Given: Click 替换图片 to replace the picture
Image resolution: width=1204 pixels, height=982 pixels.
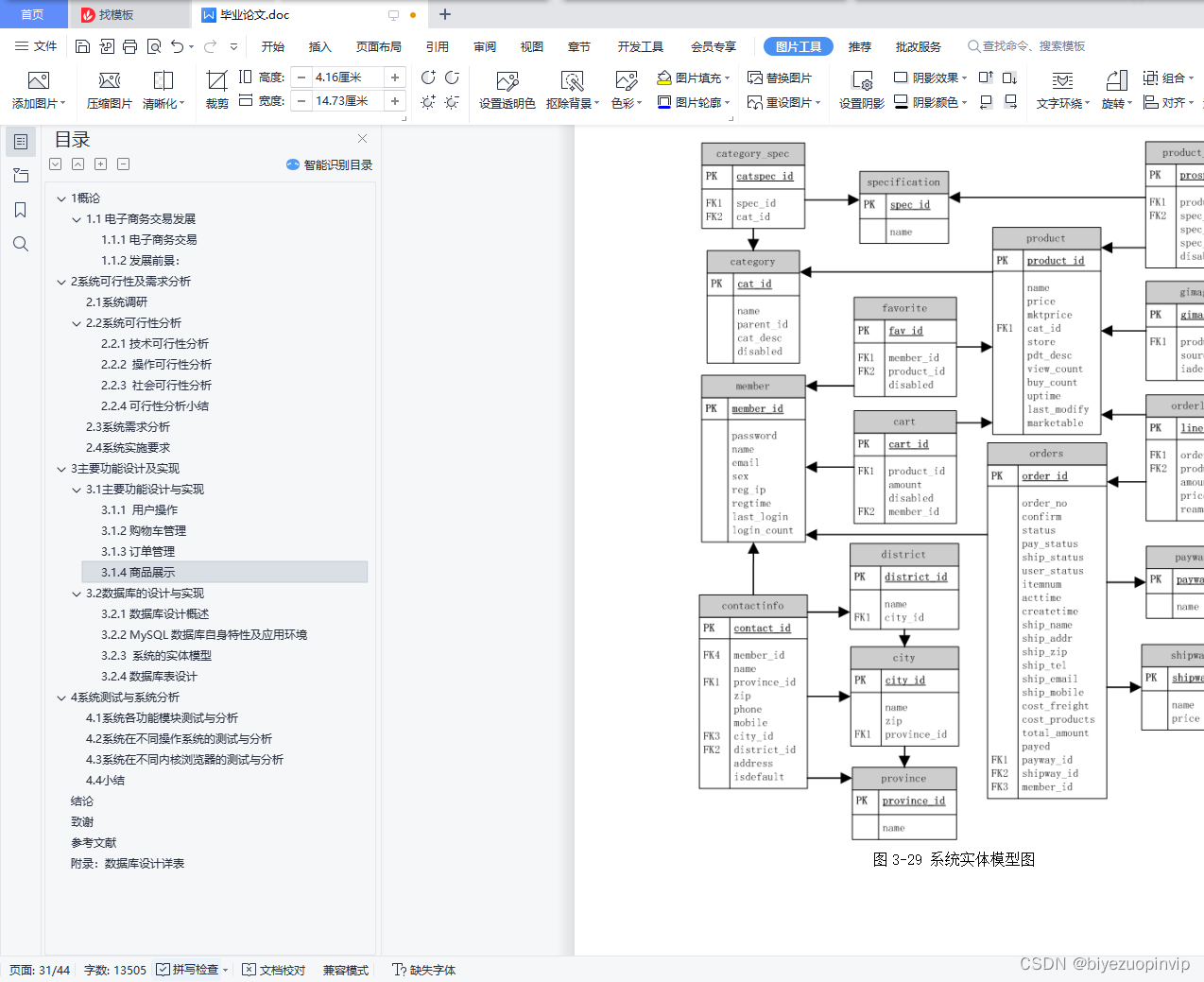Looking at the screenshot, I should [778, 78].
